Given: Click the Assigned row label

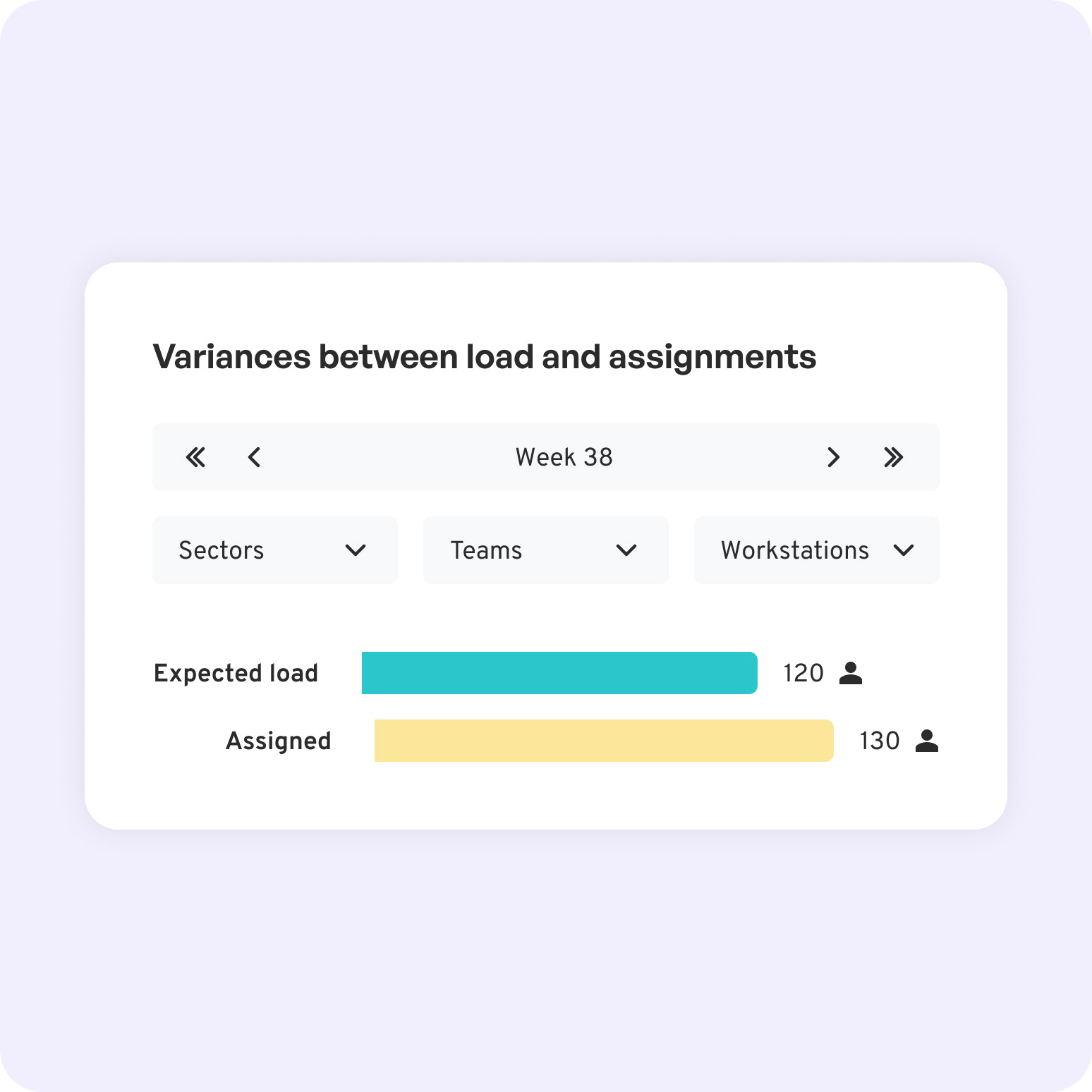Looking at the screenshot, I should (279, 741).
